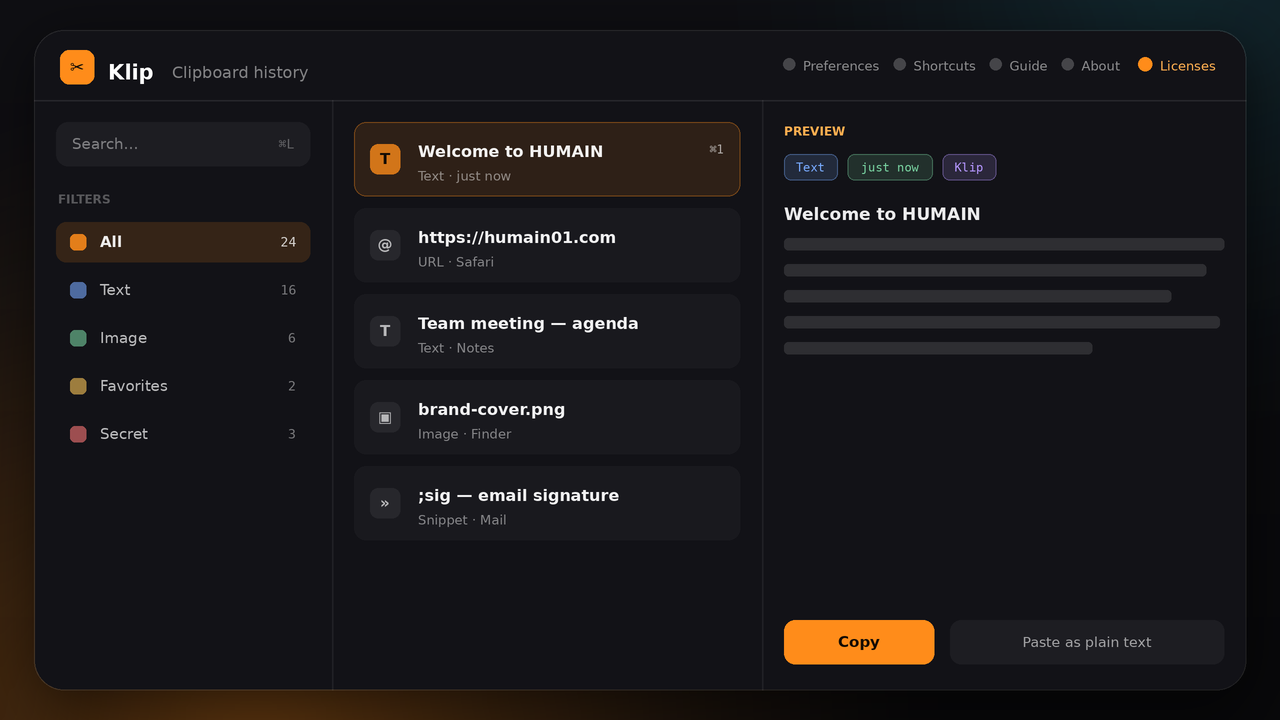
Task: Click the Klip source tag in preview
Action: pyautogui.click(x=969, y=167)
